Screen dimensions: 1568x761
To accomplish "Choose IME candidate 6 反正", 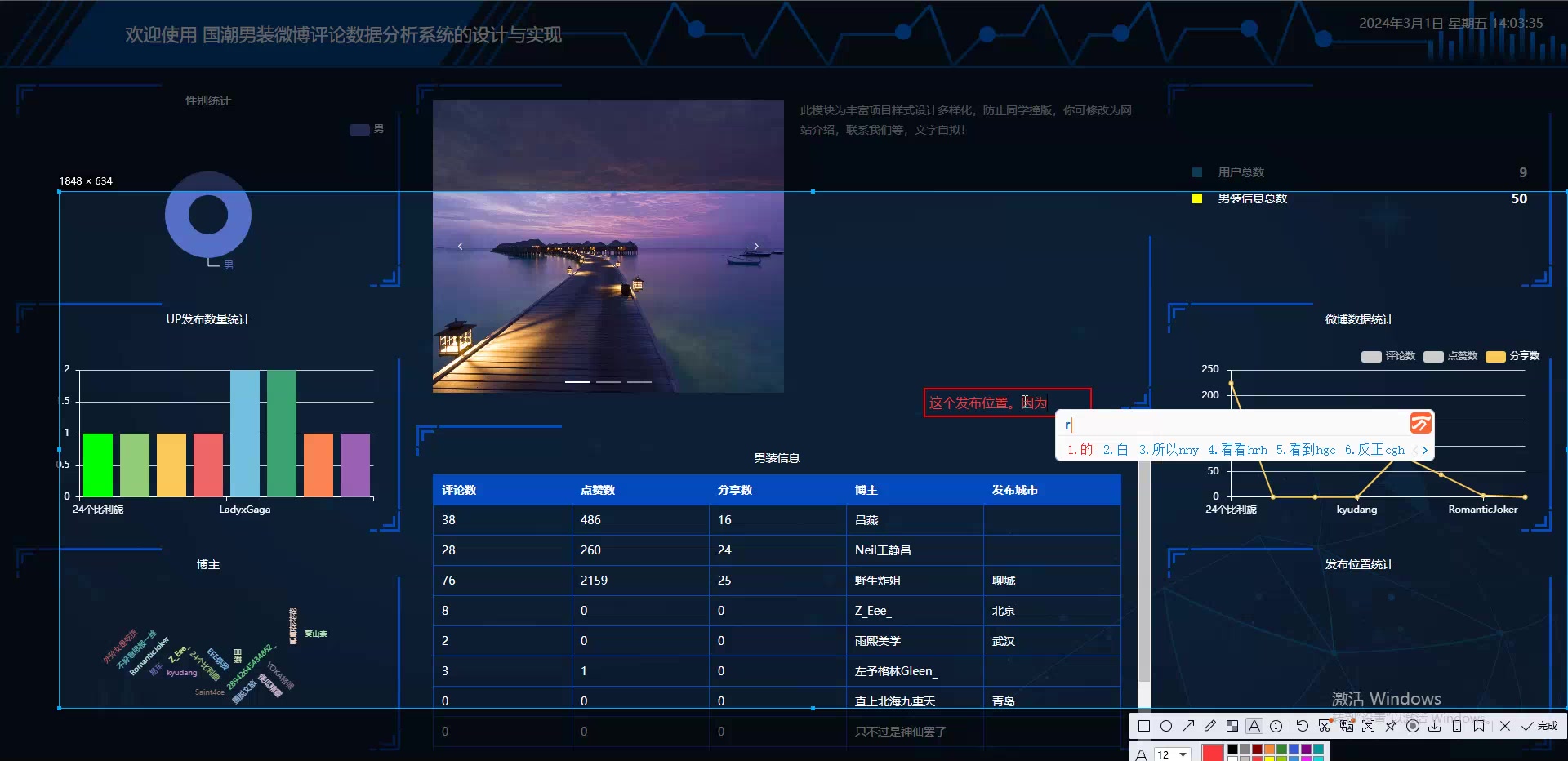I will [x=1374, y=450].
